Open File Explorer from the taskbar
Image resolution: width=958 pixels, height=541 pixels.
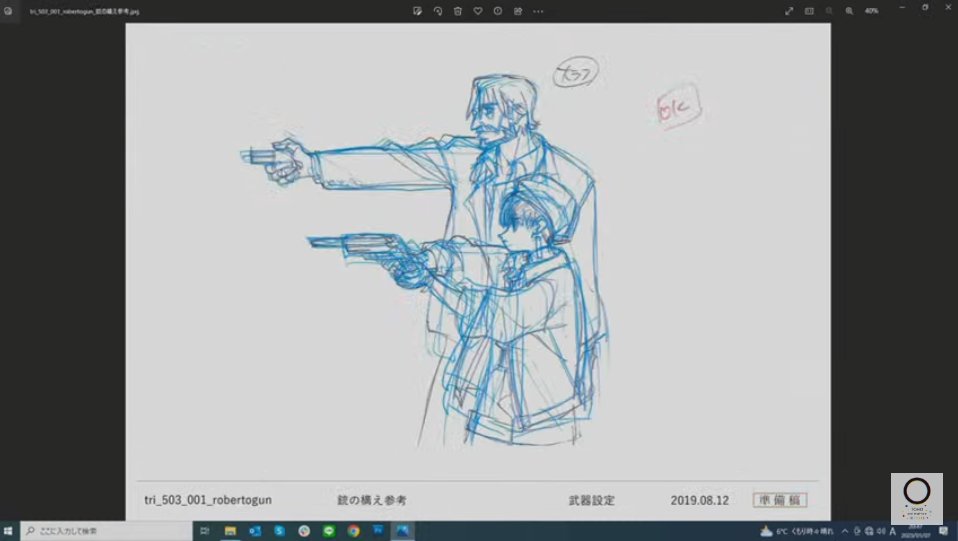[x=230, y=531]
